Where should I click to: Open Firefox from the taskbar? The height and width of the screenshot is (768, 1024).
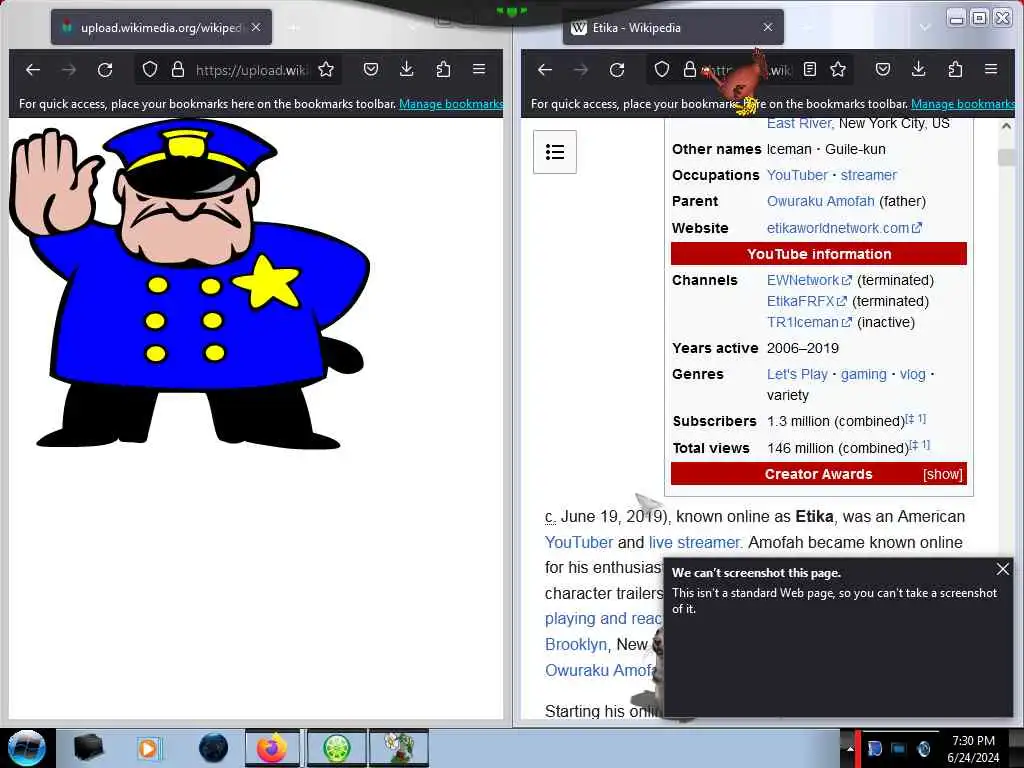(272, 748)
